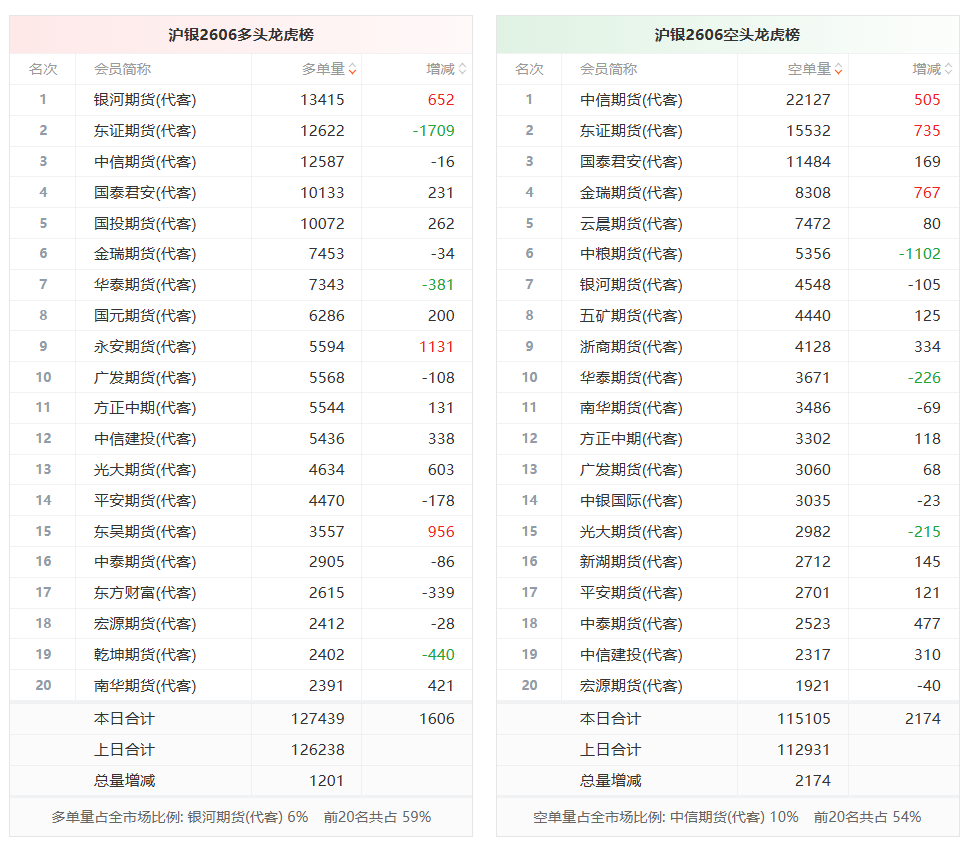The image size is (968, 849).
Task: Select 国投期货(代客) row name
Action: coord(145,224)
